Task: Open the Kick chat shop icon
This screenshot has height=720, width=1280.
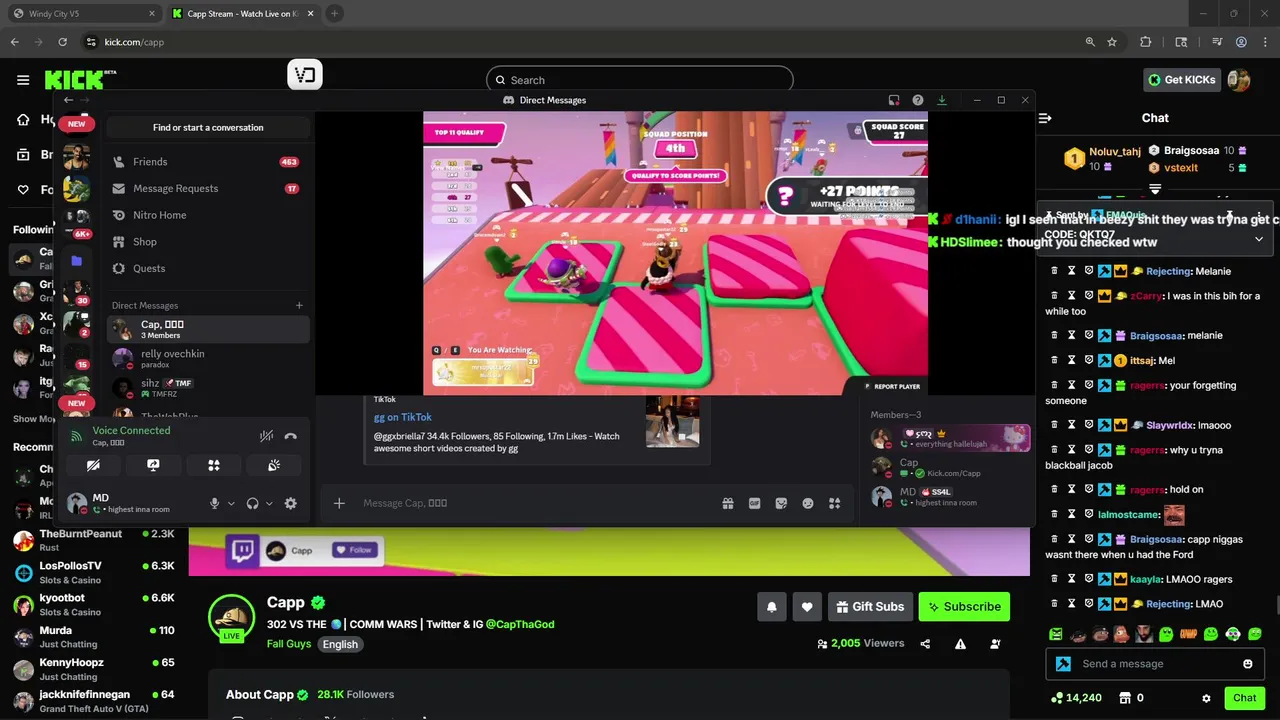Action: pos(1124,698)
